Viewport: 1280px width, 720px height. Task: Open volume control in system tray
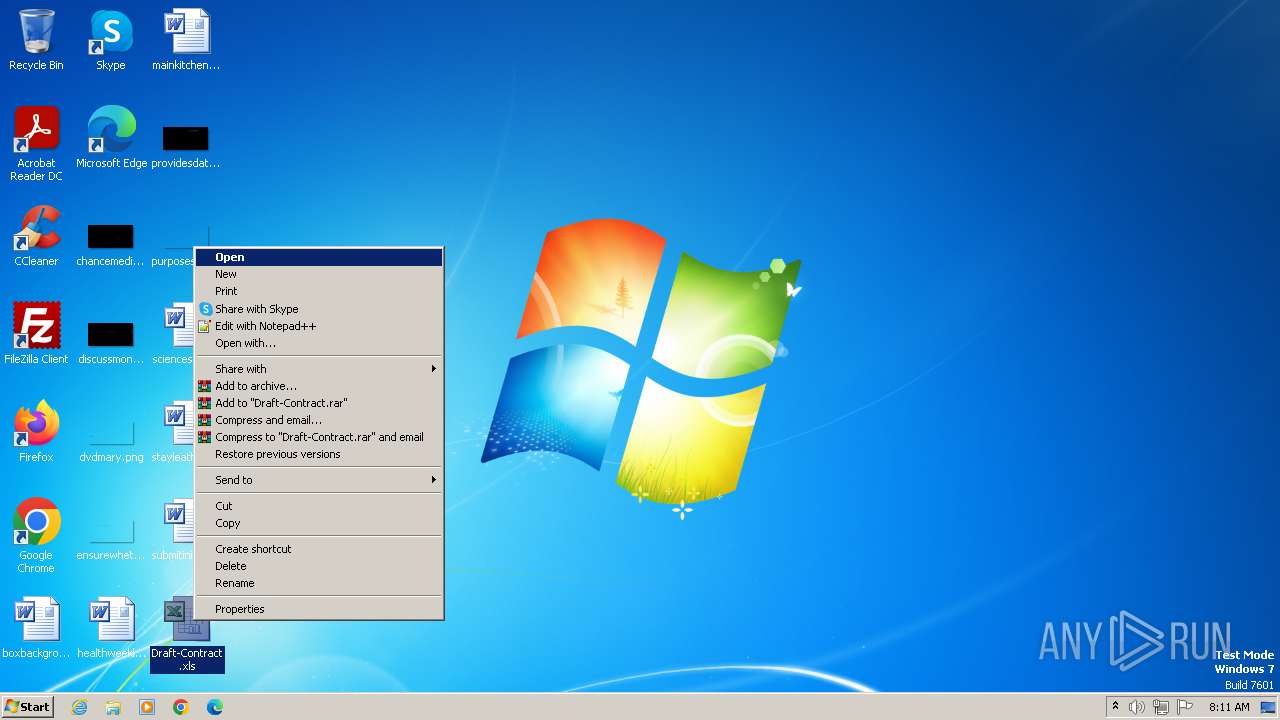tap(1137, 707)
